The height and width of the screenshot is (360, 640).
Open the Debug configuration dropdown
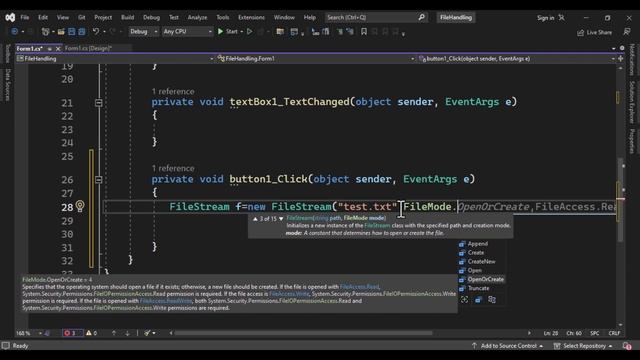144,31
